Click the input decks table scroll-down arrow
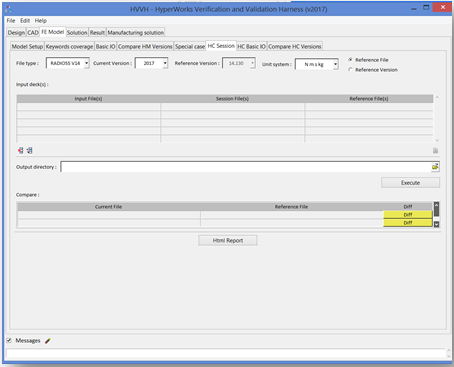The width and height of the screenshot is (454, 367). [437, 140]
